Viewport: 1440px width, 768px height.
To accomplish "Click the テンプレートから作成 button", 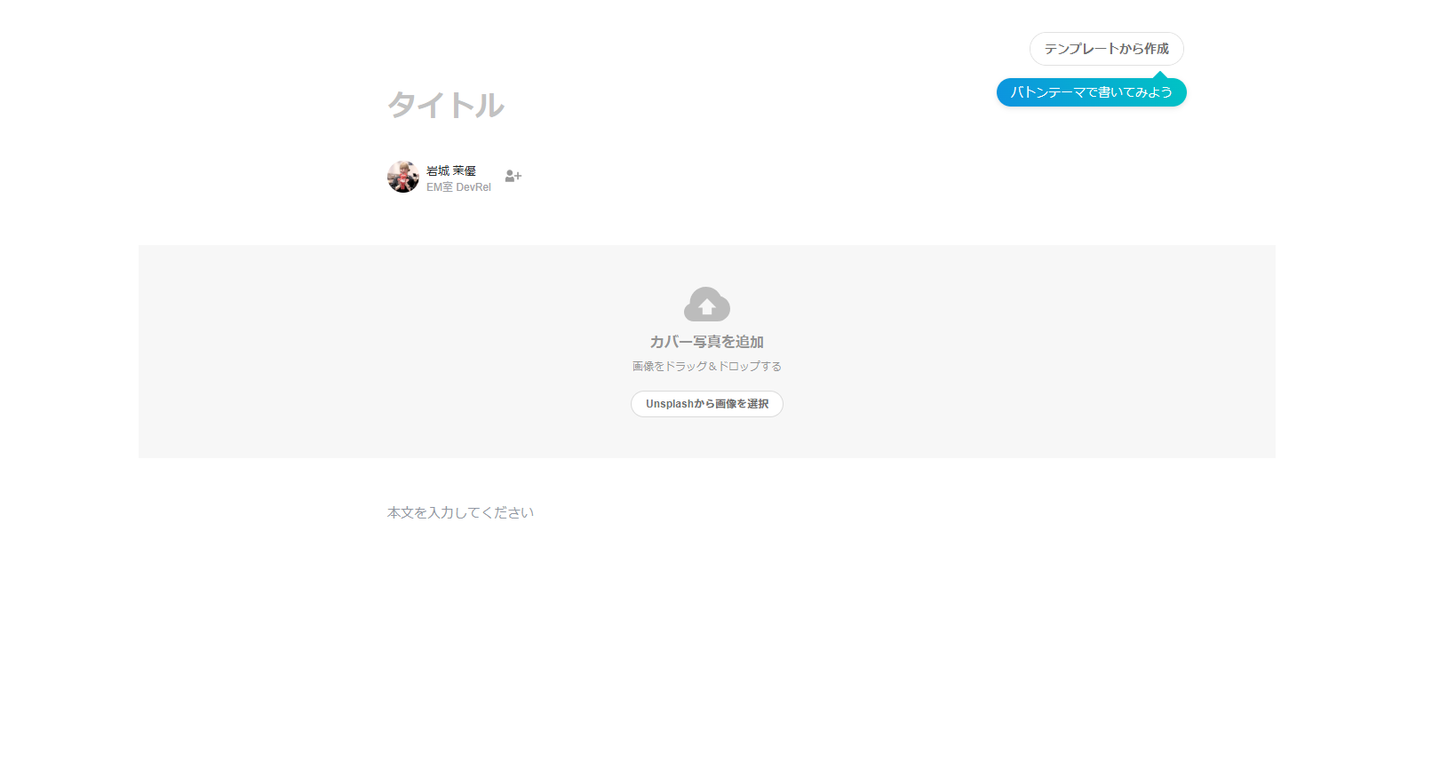I will 1106,49.
